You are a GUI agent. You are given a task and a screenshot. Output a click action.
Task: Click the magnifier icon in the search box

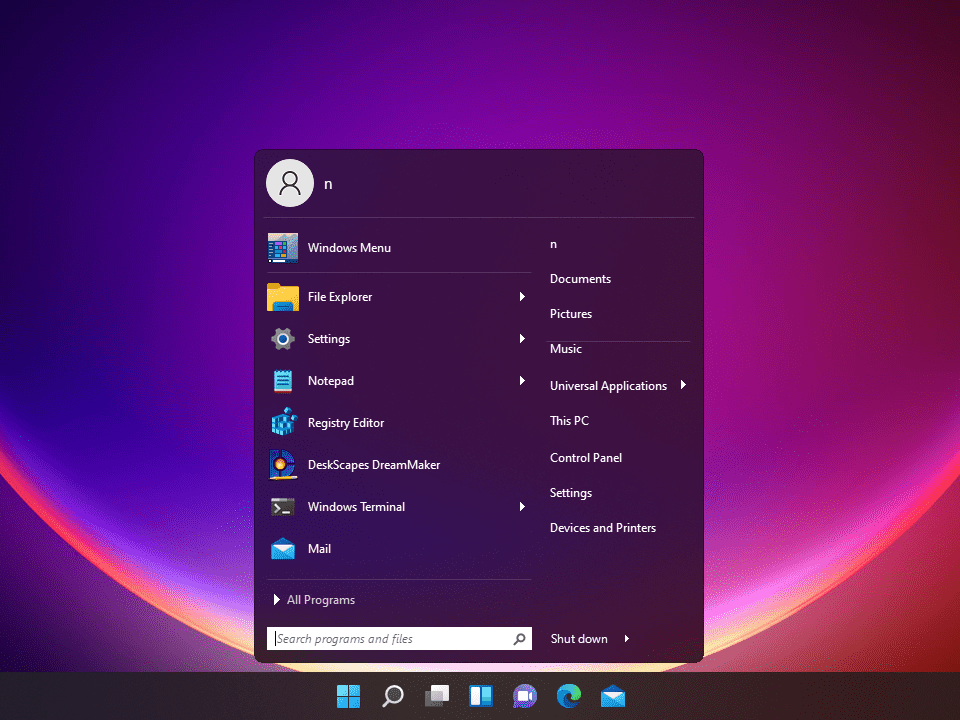[x=519, y=638]
